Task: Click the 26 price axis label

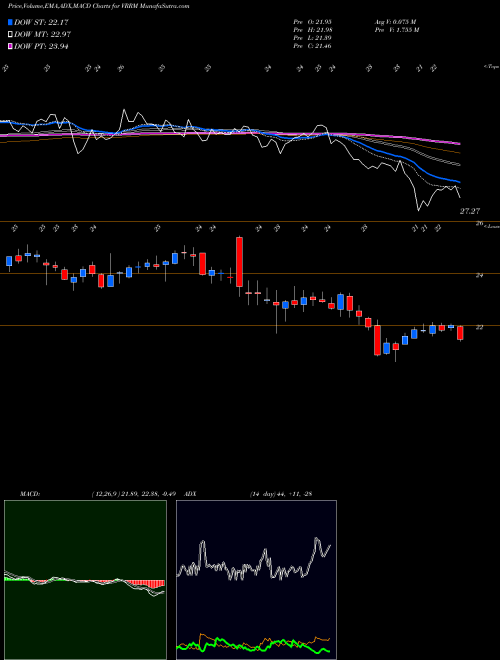Action: 479,224
